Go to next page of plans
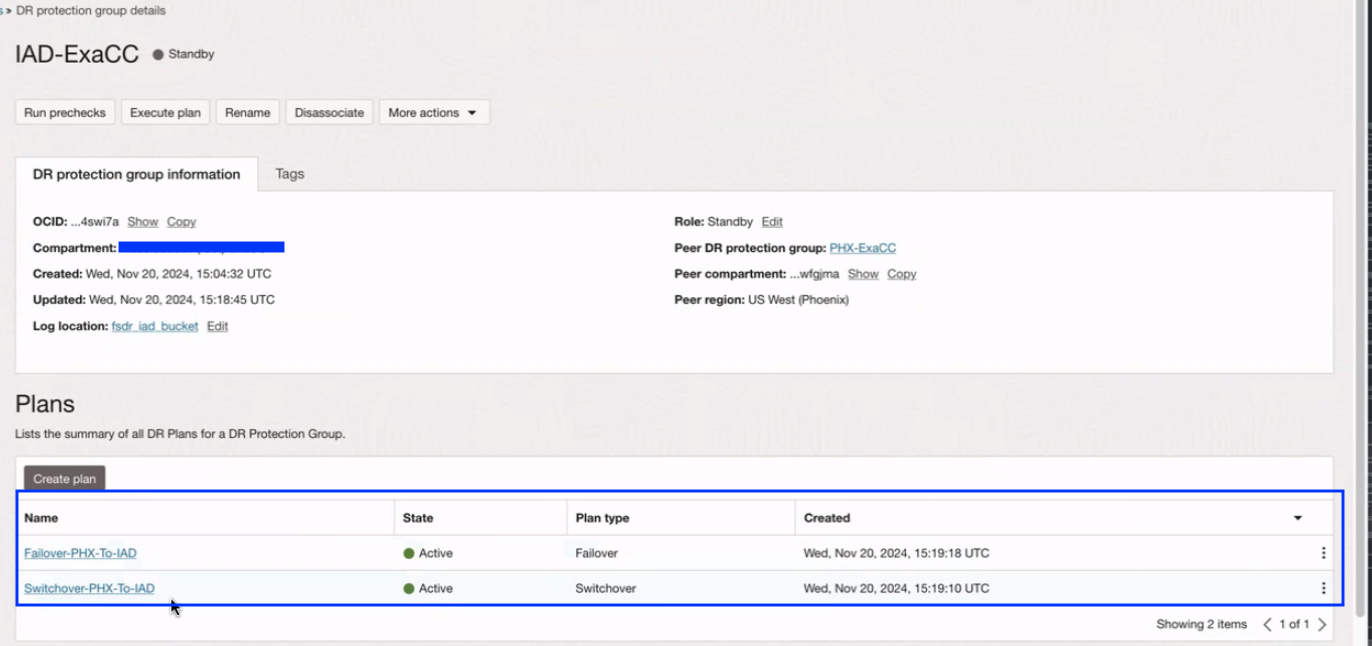The height and width of the screenshot is (646, 1372). (x=1322, y=624)
